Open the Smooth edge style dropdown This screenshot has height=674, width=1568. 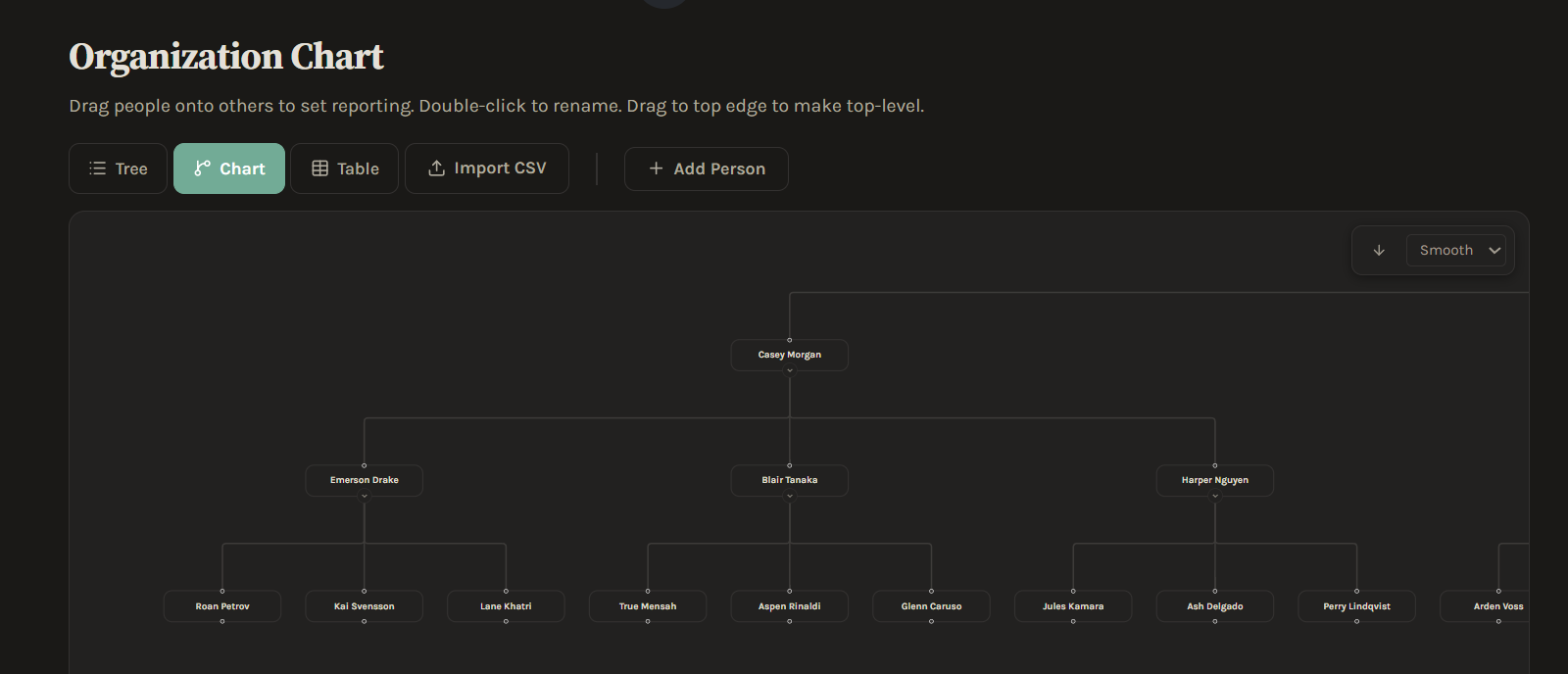click(x=1456, y=250)
